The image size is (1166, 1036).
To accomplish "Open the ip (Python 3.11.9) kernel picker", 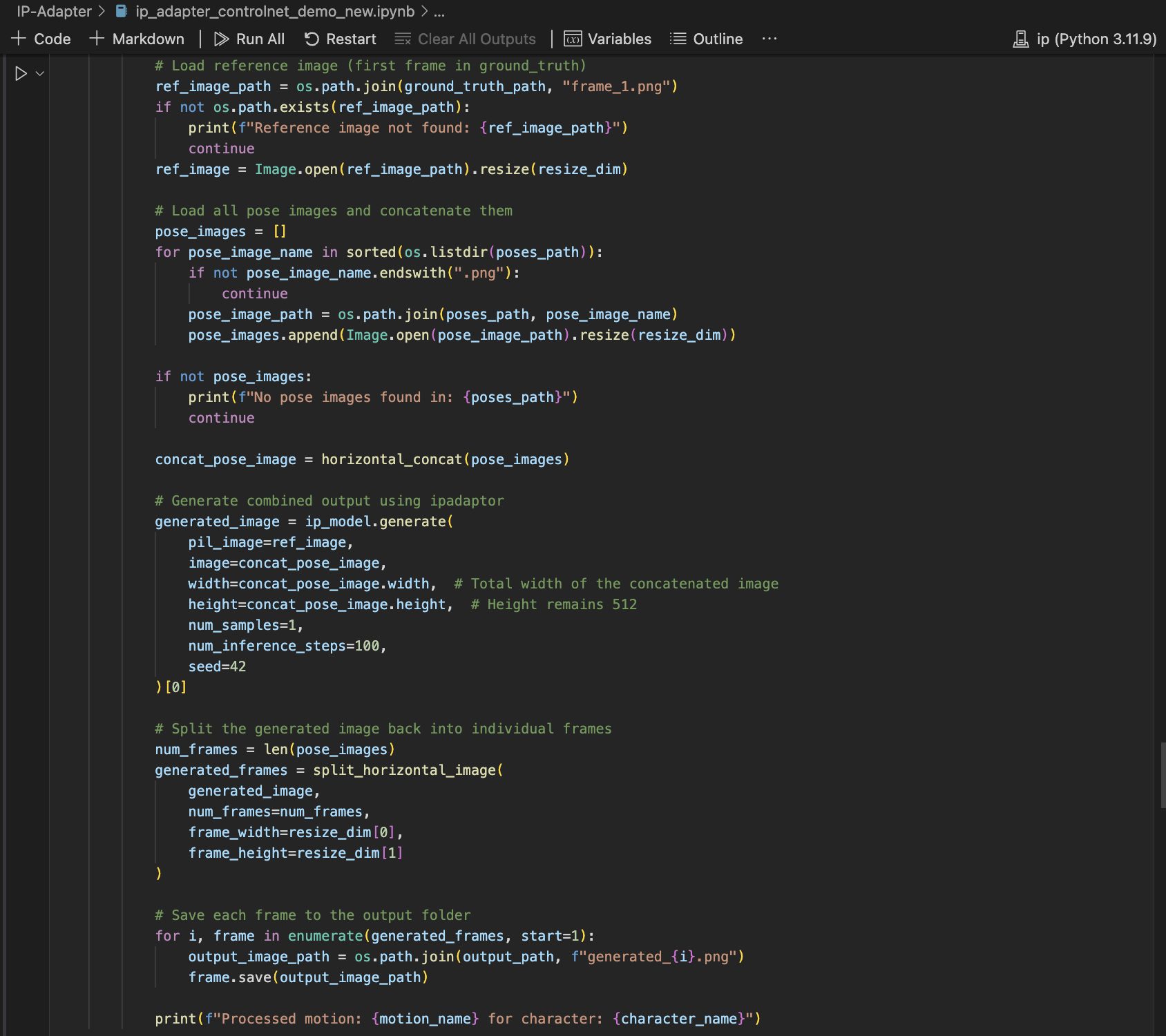I will 1084,39.
